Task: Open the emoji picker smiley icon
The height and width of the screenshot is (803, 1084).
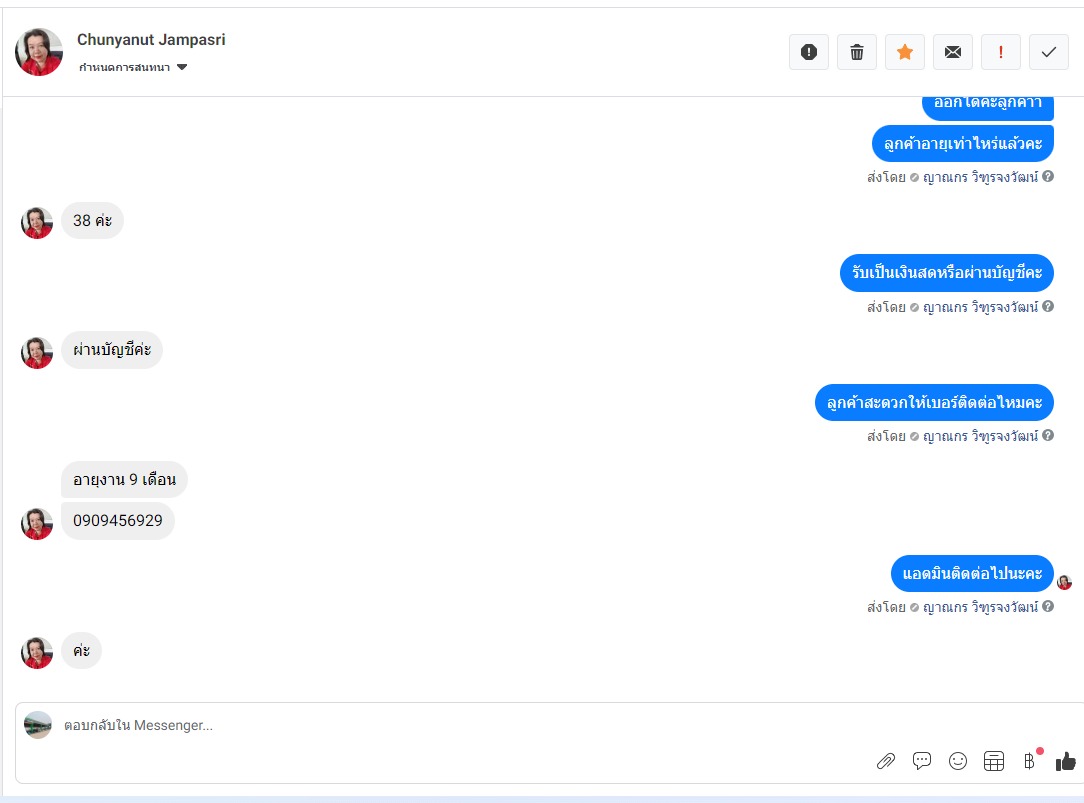Action: 957,761
